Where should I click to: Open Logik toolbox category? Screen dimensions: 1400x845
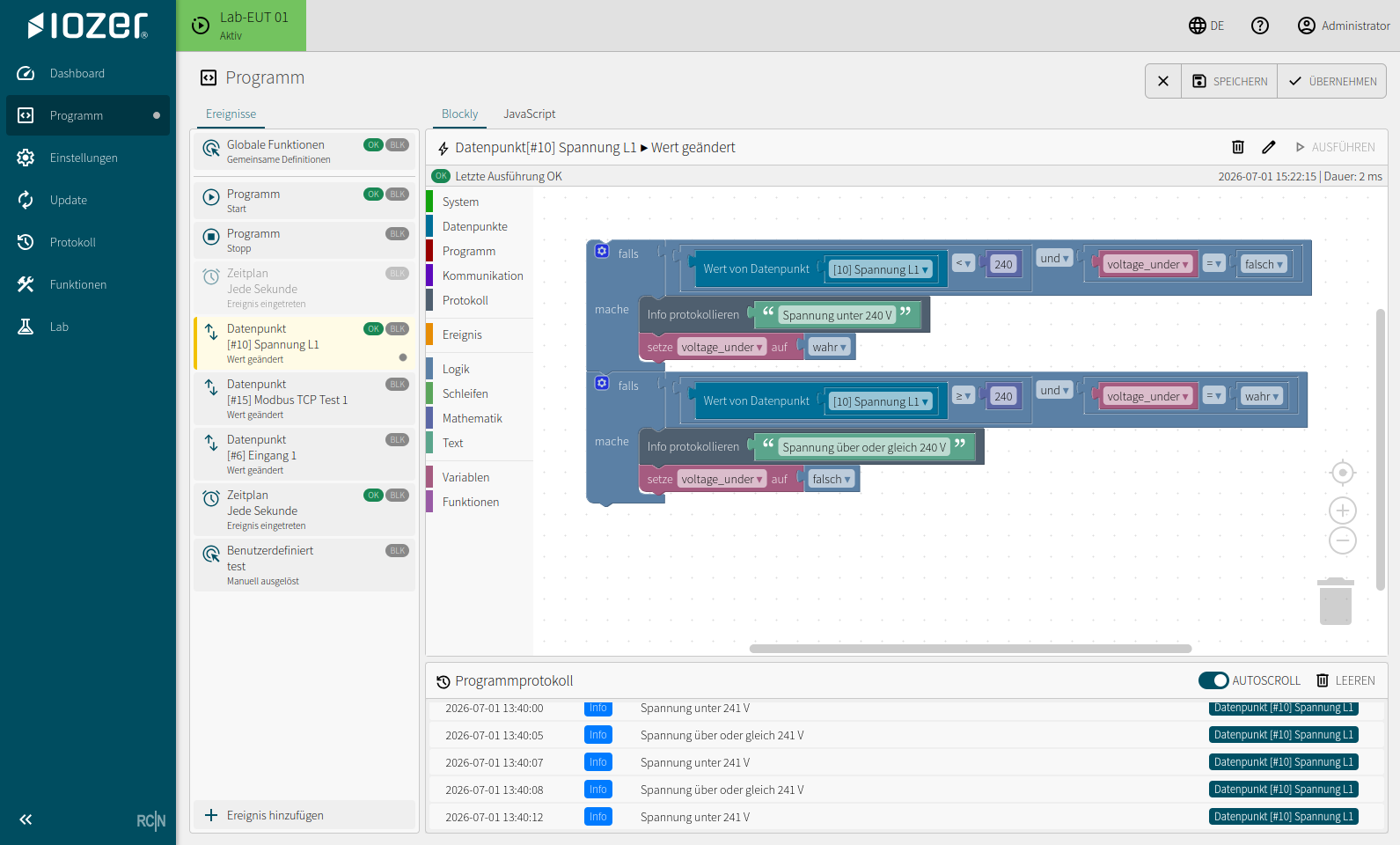pyautogui.click(x=480, y=369)
